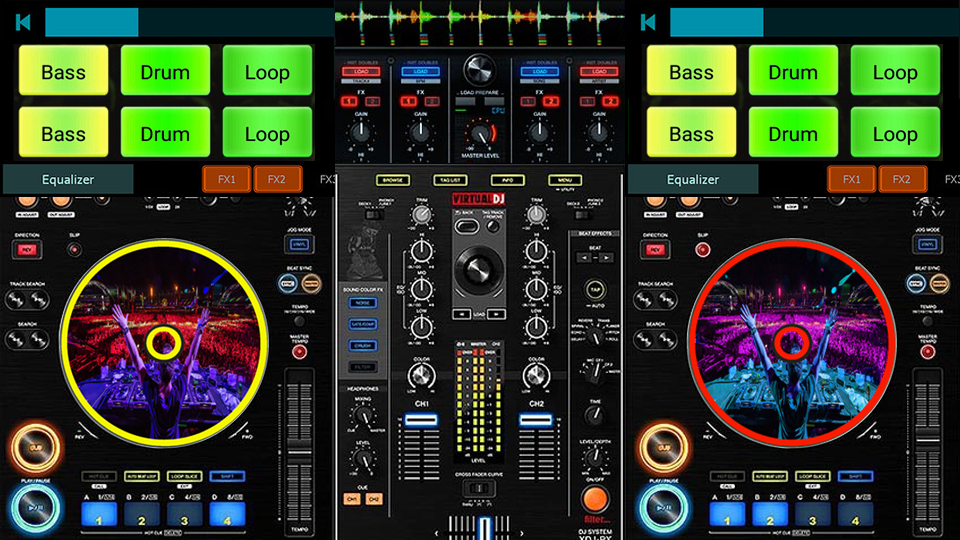
Task: Trigger hot cue pad 2 on left deck
Action: click(x=142, y=515)
